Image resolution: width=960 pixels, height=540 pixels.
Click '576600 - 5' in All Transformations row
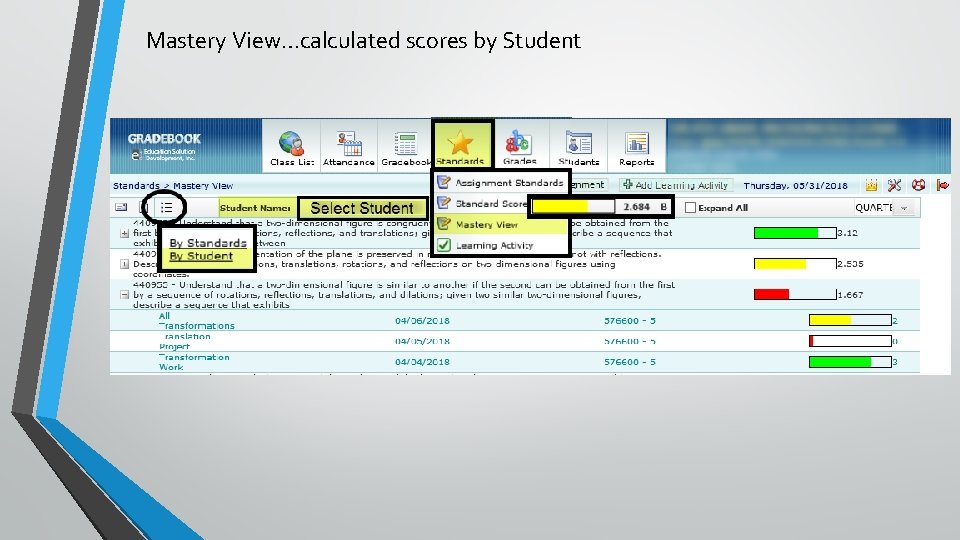629,321
